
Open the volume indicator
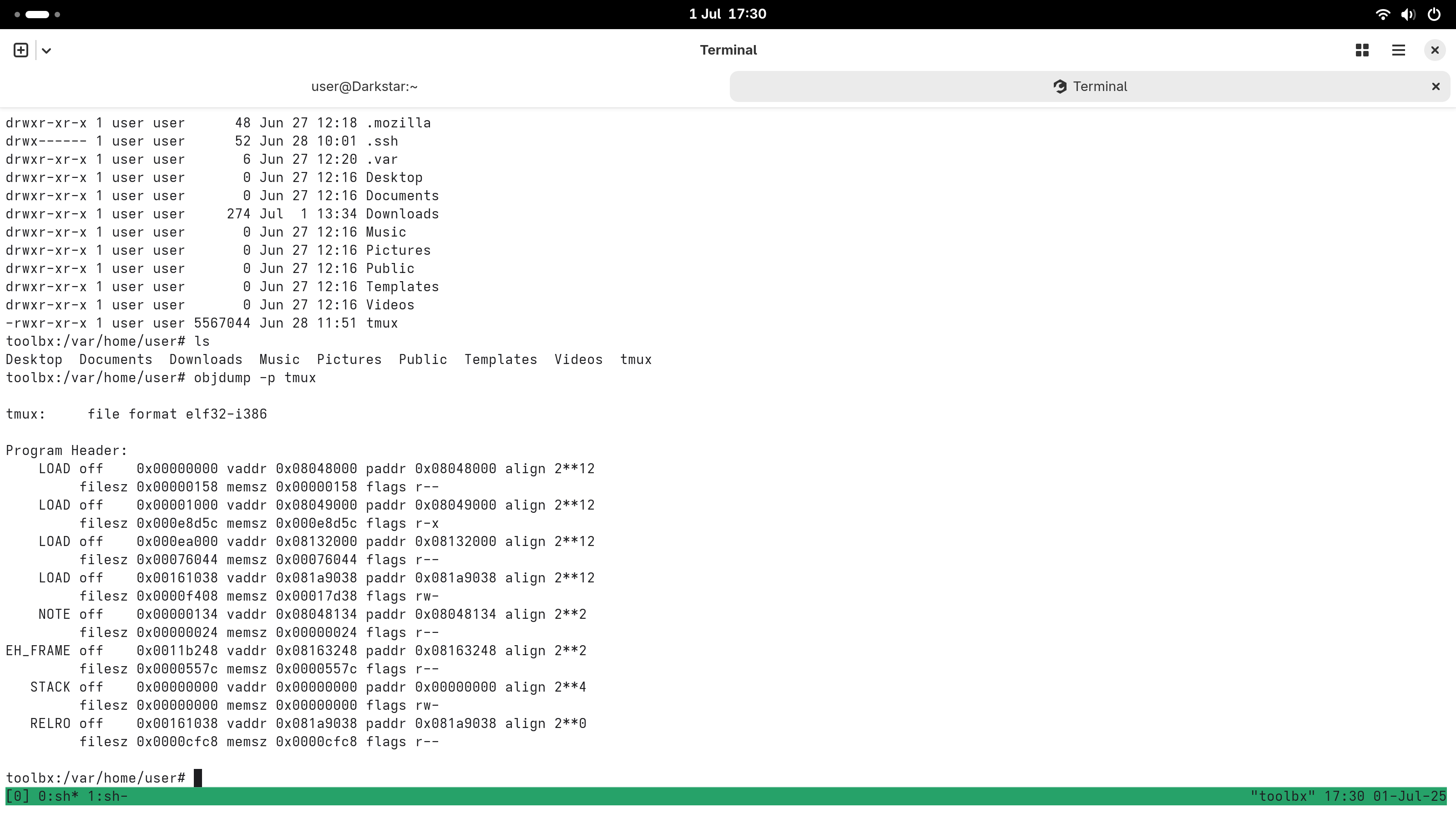point(1408,14)
